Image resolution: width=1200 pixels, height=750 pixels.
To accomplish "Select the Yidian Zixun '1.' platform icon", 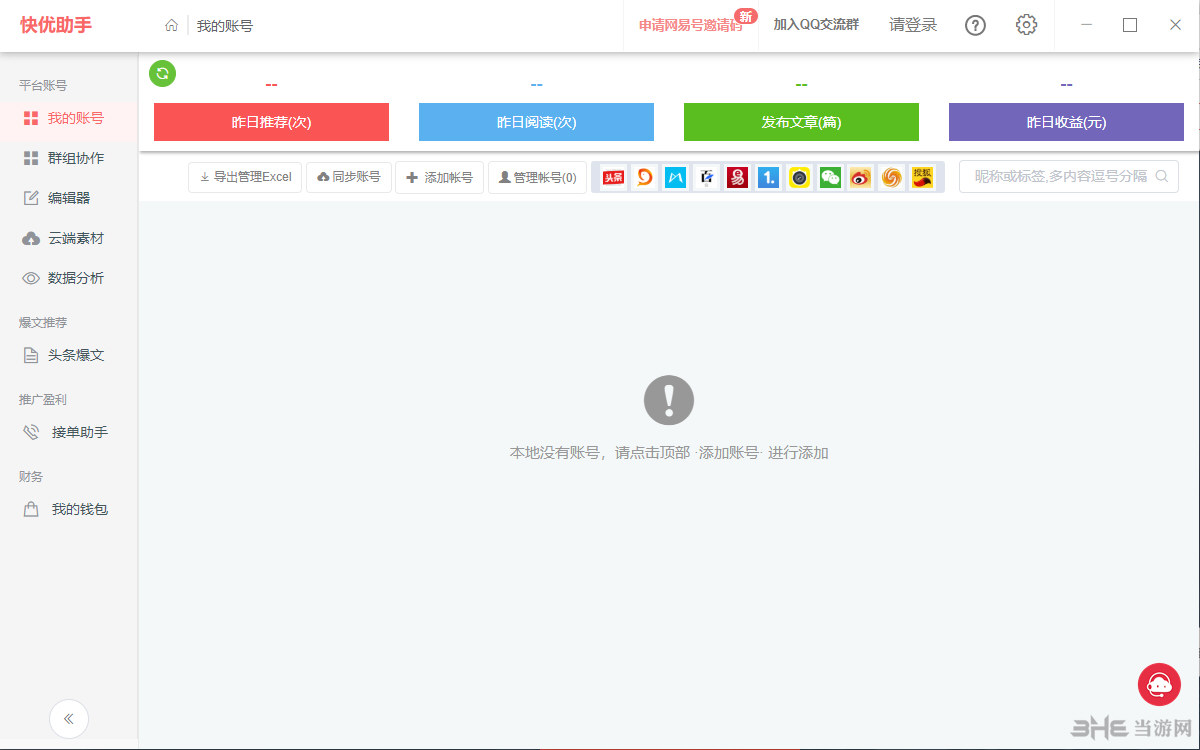I will (x=768, y=177).
